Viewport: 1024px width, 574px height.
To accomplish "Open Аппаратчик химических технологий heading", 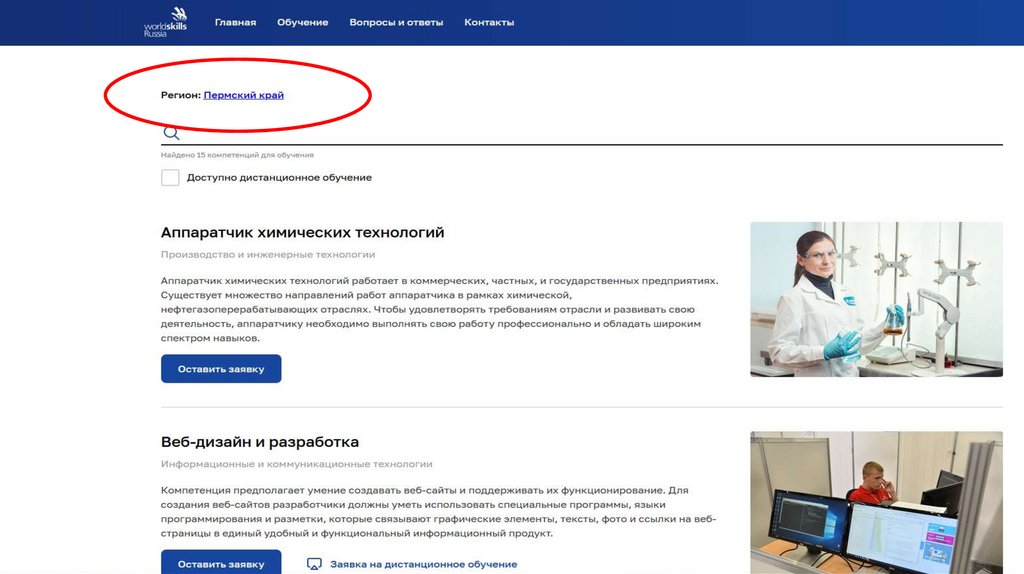I will coord(302,232).
